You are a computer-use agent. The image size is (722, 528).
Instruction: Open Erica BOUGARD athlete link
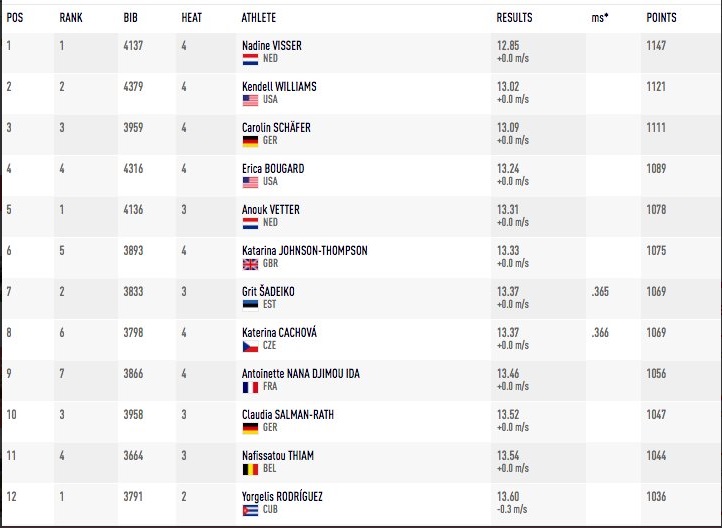click(x=273, y=168)
